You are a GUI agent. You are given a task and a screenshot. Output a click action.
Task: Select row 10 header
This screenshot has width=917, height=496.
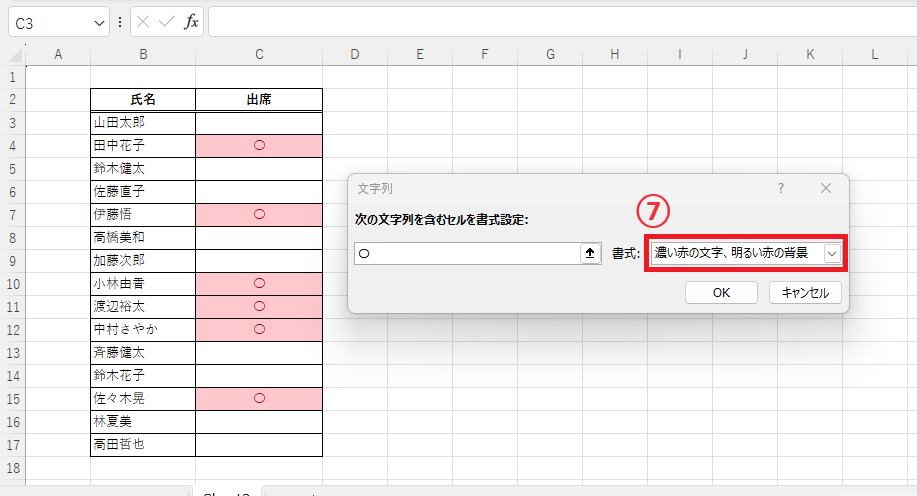click(x=13, y=284)
